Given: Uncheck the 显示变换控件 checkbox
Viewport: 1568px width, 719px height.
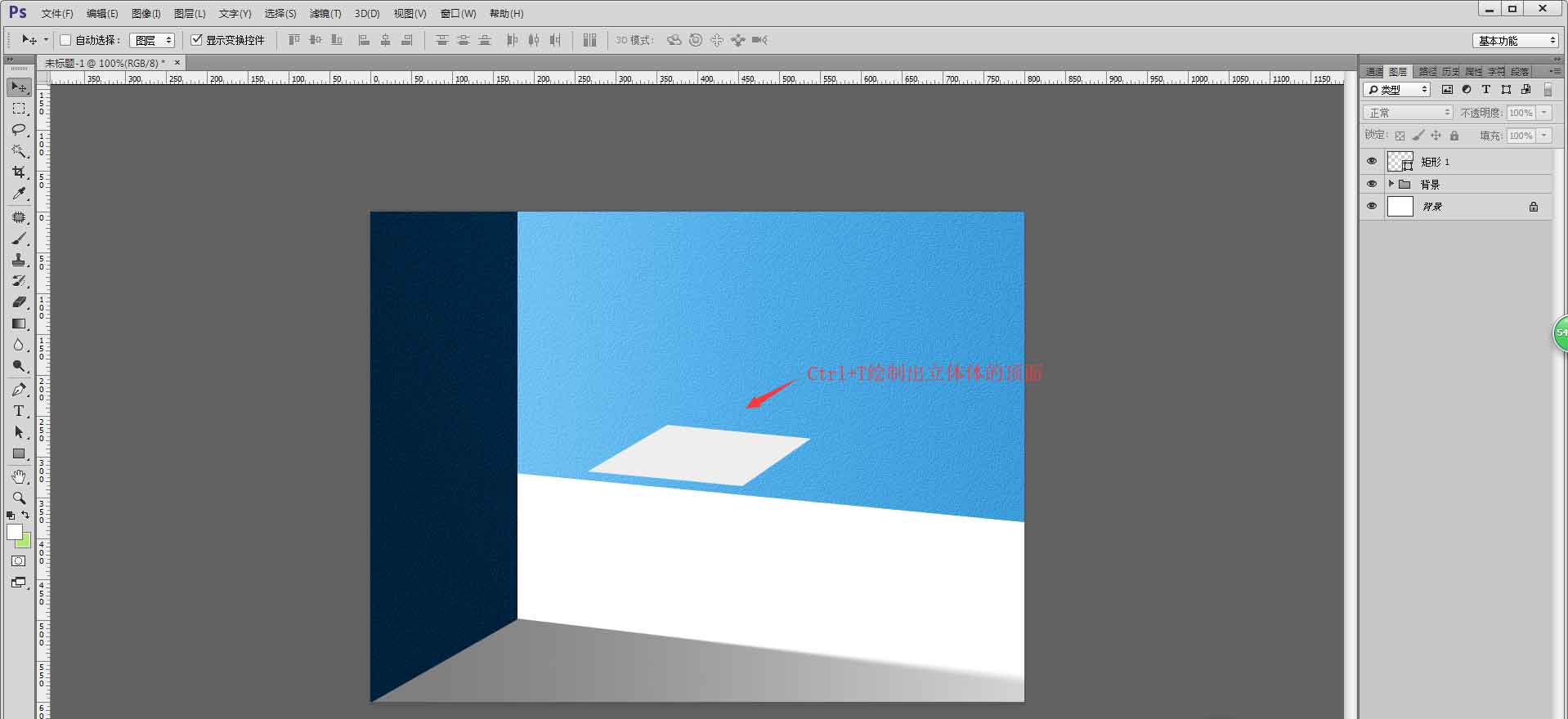Looking at the screenshot, I should [x=196, y=40].
